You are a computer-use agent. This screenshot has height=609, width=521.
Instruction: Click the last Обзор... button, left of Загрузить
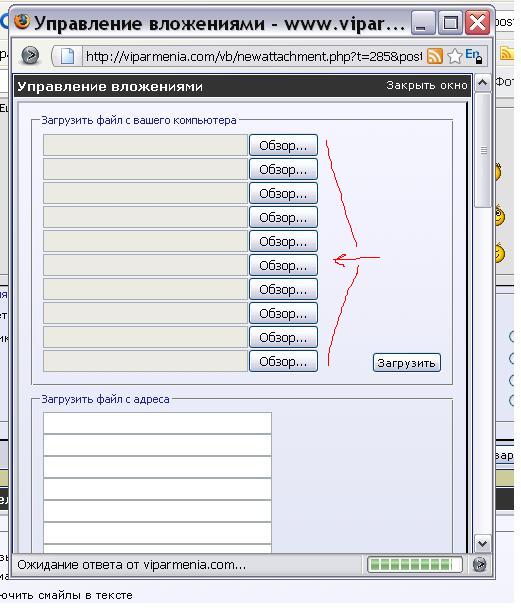point(283,362)
